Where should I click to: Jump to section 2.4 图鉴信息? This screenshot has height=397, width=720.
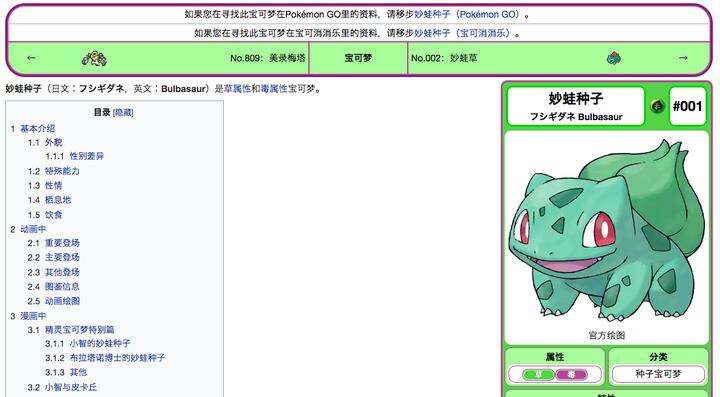click(x=62, y=286)
